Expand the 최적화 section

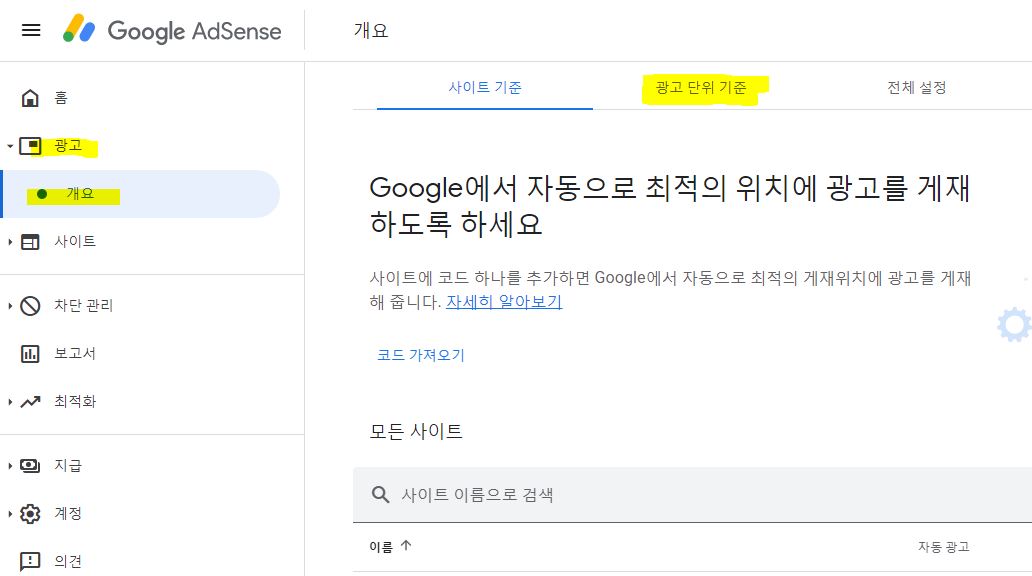pyautogui.click(x=10, y=402)
